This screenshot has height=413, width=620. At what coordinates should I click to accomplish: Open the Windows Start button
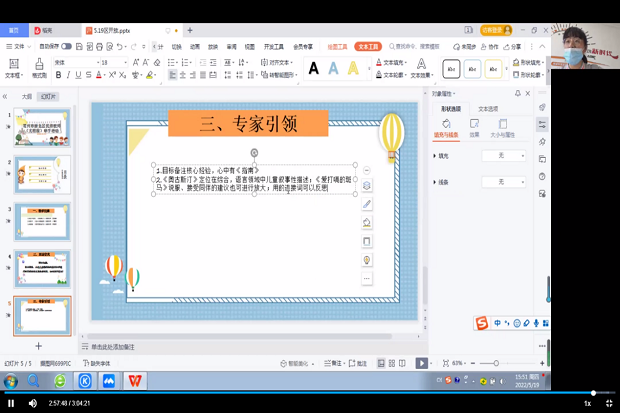pyautogui.click(x=11, y=381)
